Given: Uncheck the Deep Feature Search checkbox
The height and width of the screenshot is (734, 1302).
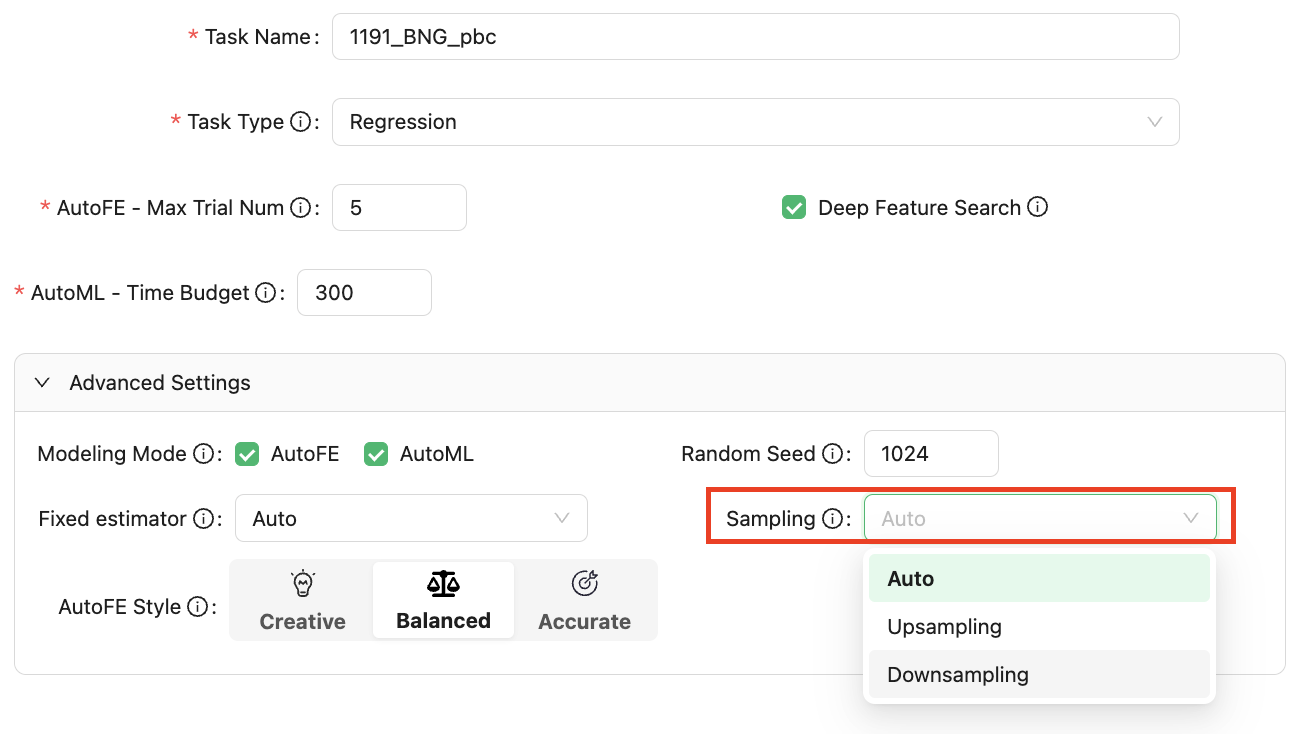Looking at the screenshot, I should pyautogui.click(x=794, y=208).
